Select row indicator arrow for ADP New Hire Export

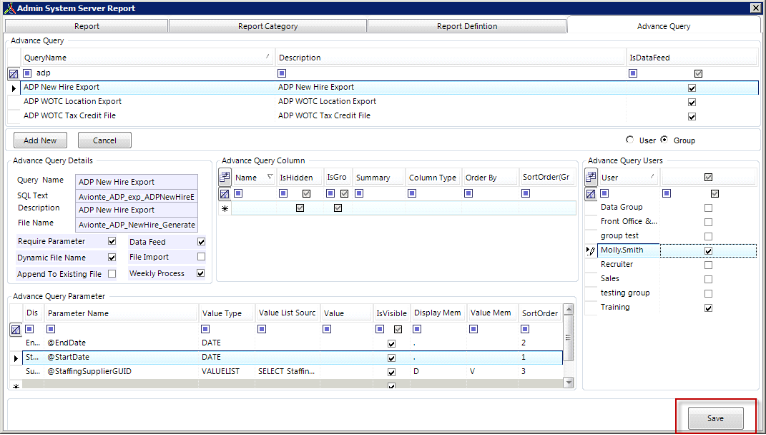coord(14,88)
